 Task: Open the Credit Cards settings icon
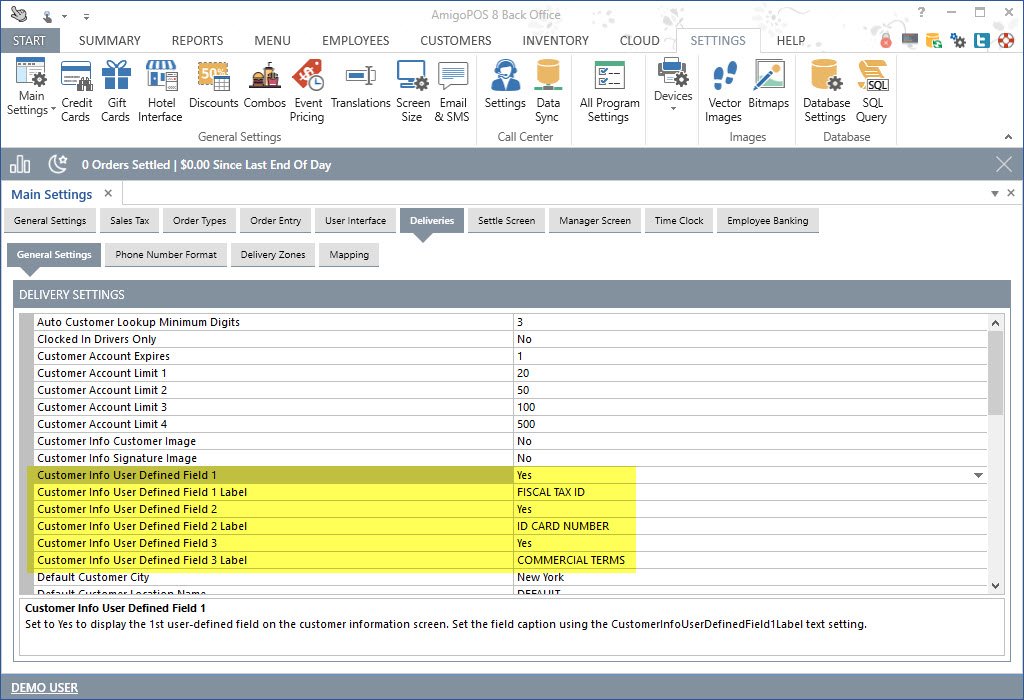point(76,90)
